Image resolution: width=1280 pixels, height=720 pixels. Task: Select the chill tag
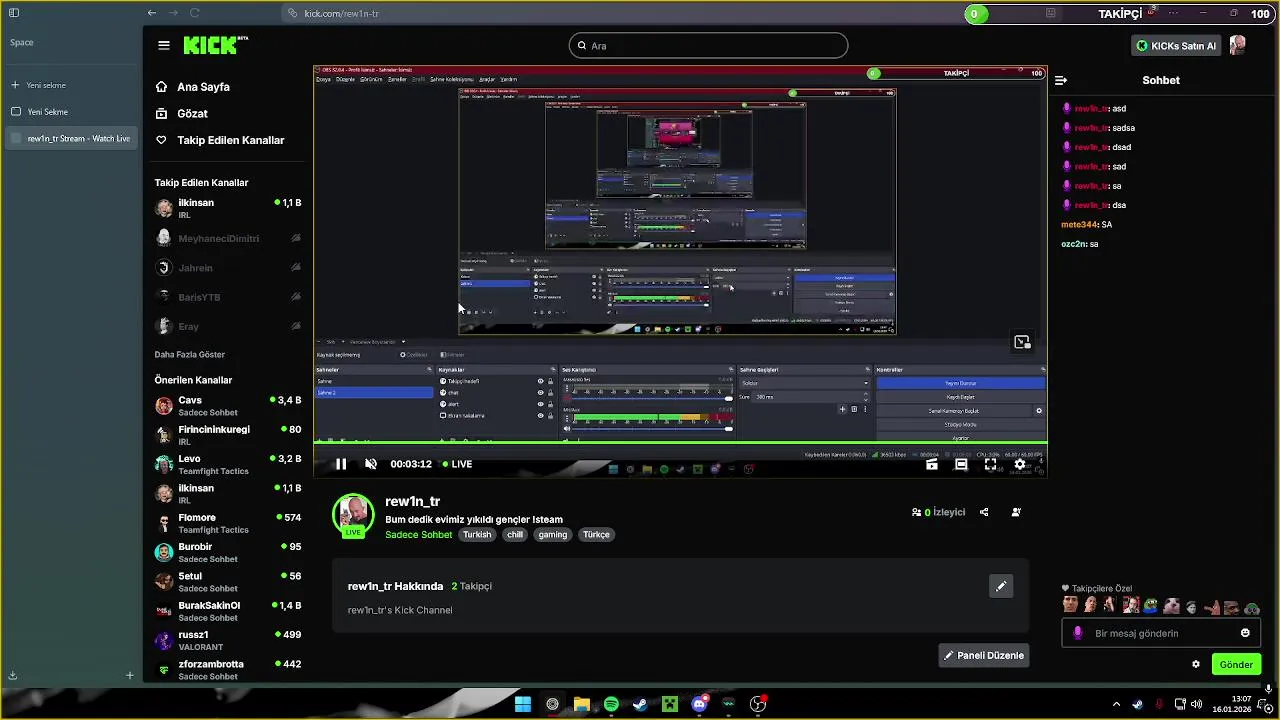tap(515, 535)
